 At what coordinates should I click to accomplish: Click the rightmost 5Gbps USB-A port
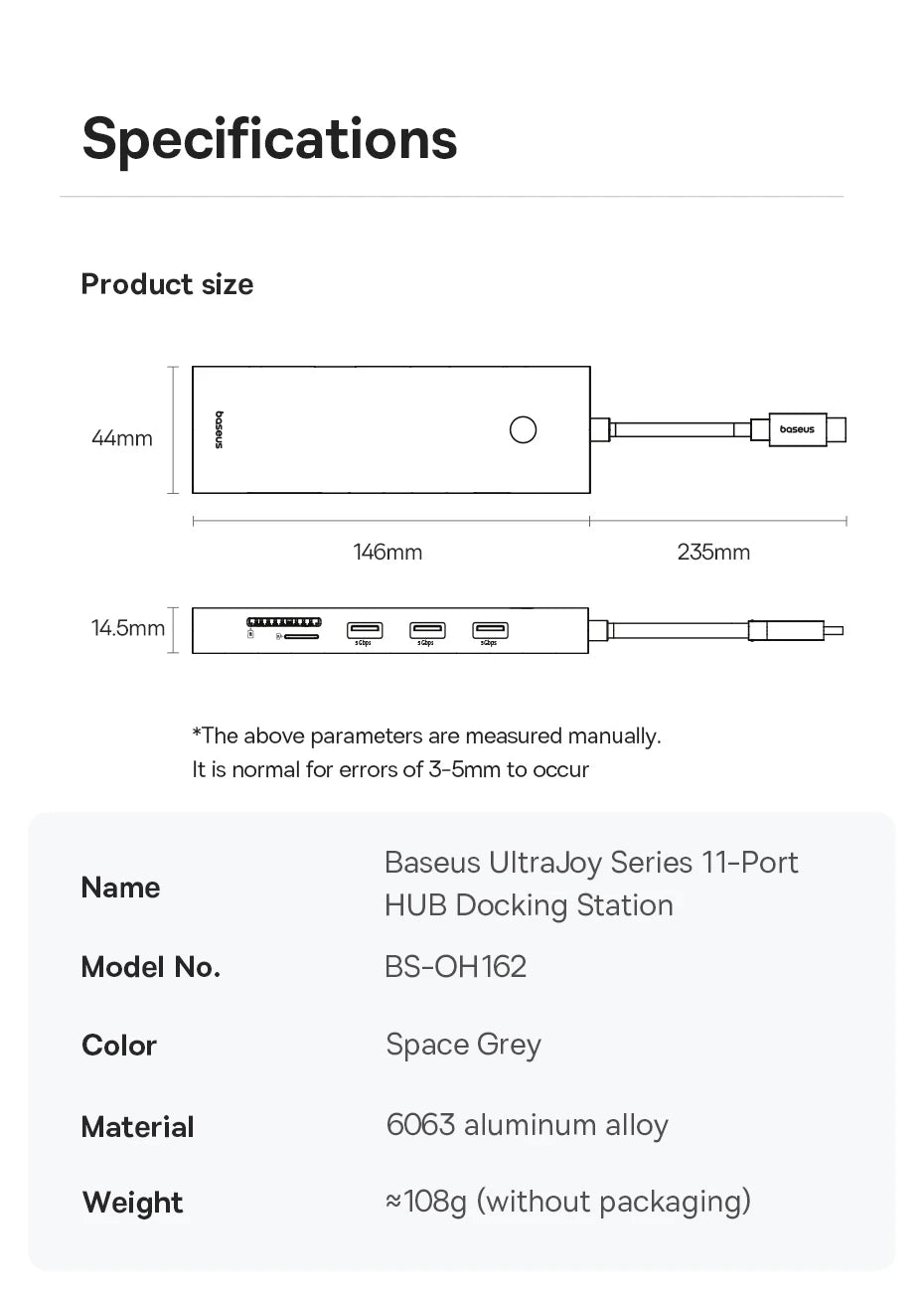coord(490,629)
